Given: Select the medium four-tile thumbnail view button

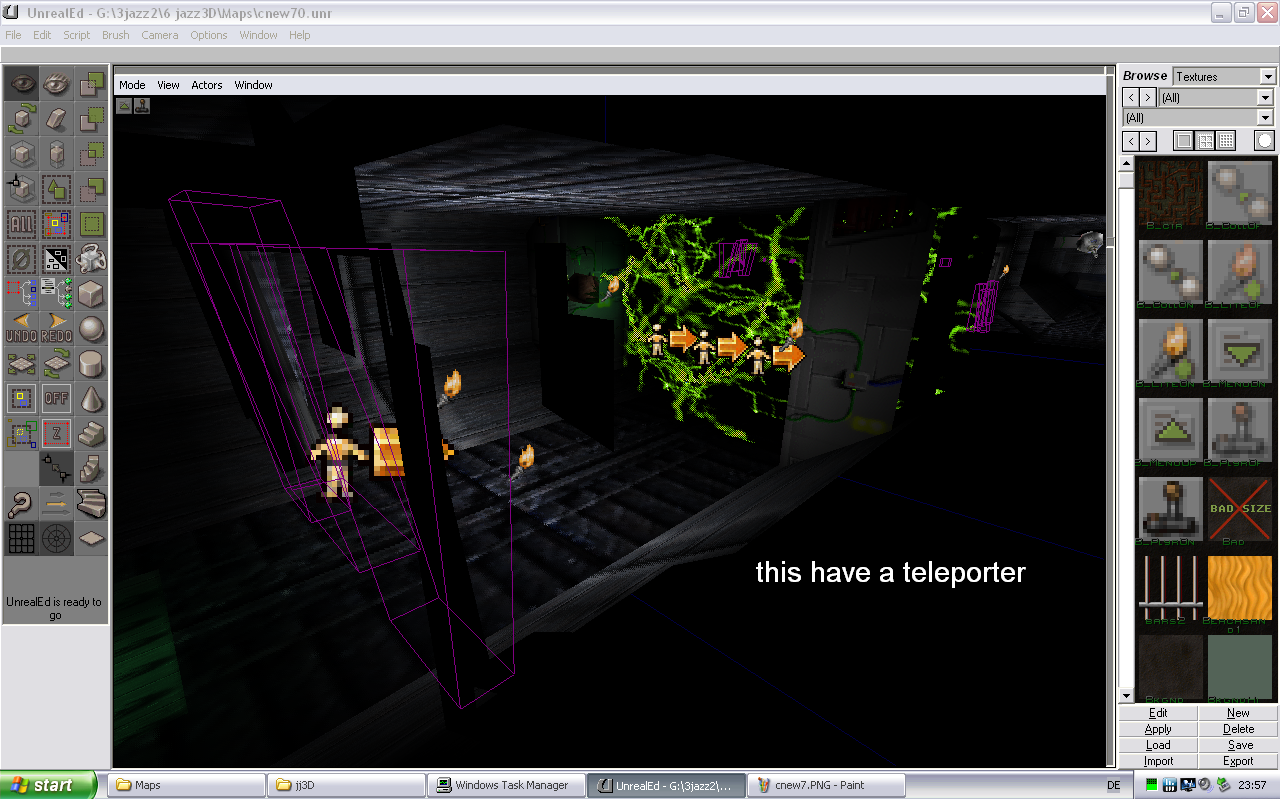Looking at the screenshot, I should [x=1205, y=141].
